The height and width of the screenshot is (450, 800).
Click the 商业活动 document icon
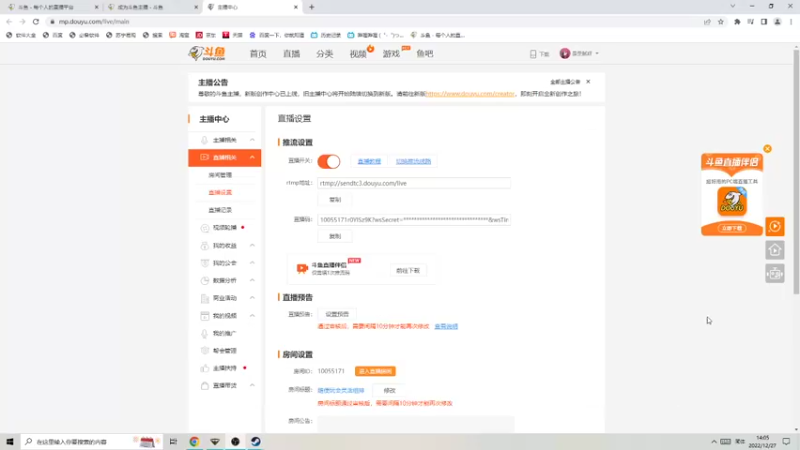coord(205,298)
